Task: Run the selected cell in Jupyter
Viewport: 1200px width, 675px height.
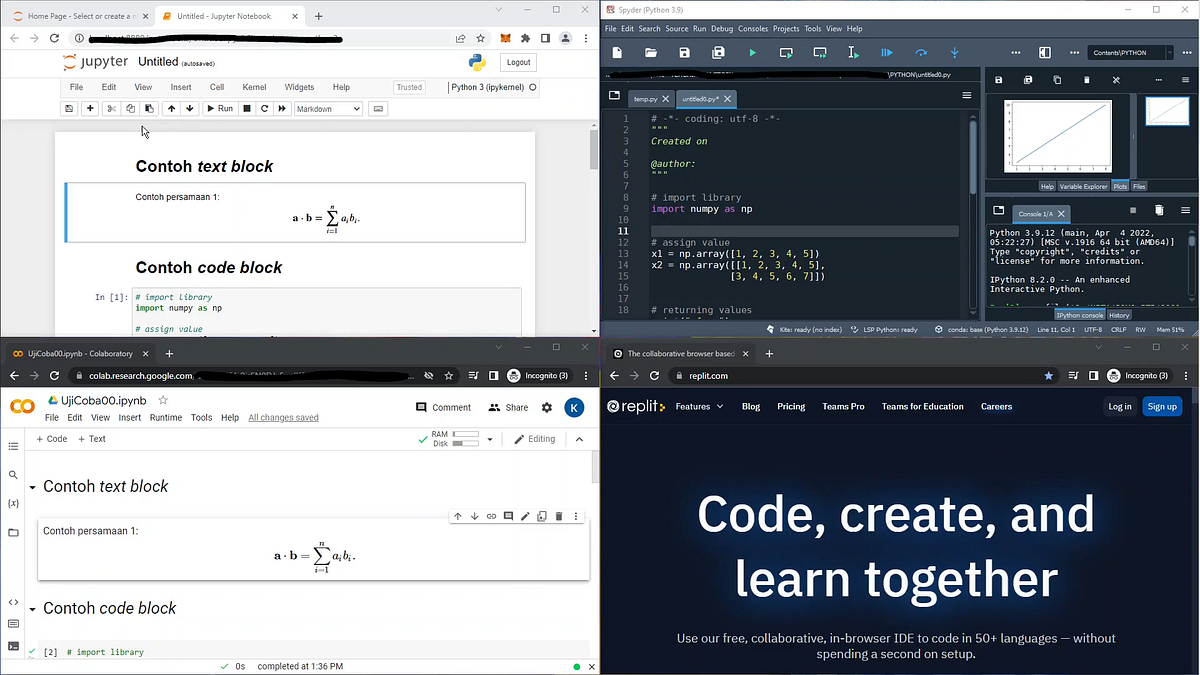Action: click(220, 109)
